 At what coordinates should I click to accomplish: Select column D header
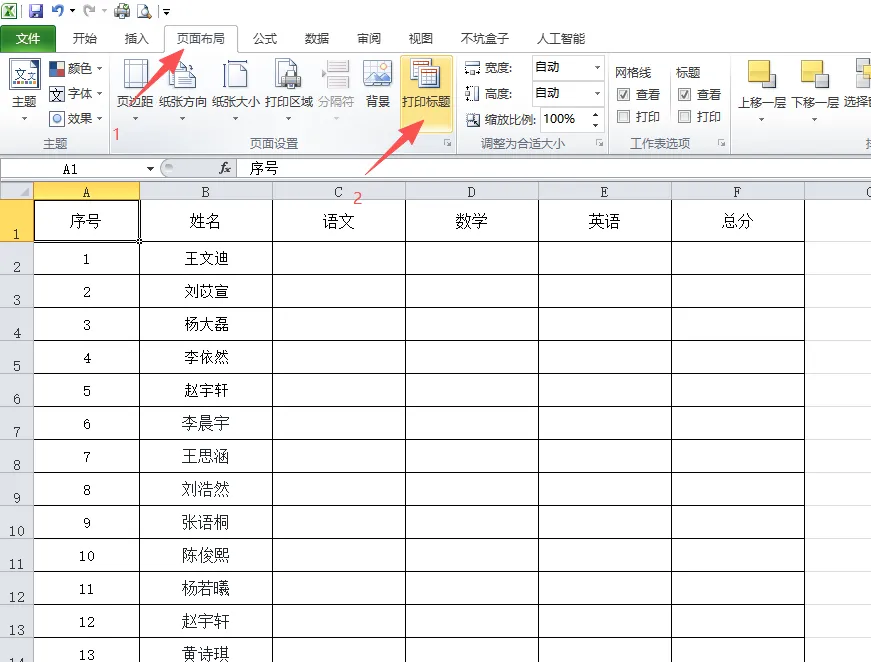[x=472, y=192]
